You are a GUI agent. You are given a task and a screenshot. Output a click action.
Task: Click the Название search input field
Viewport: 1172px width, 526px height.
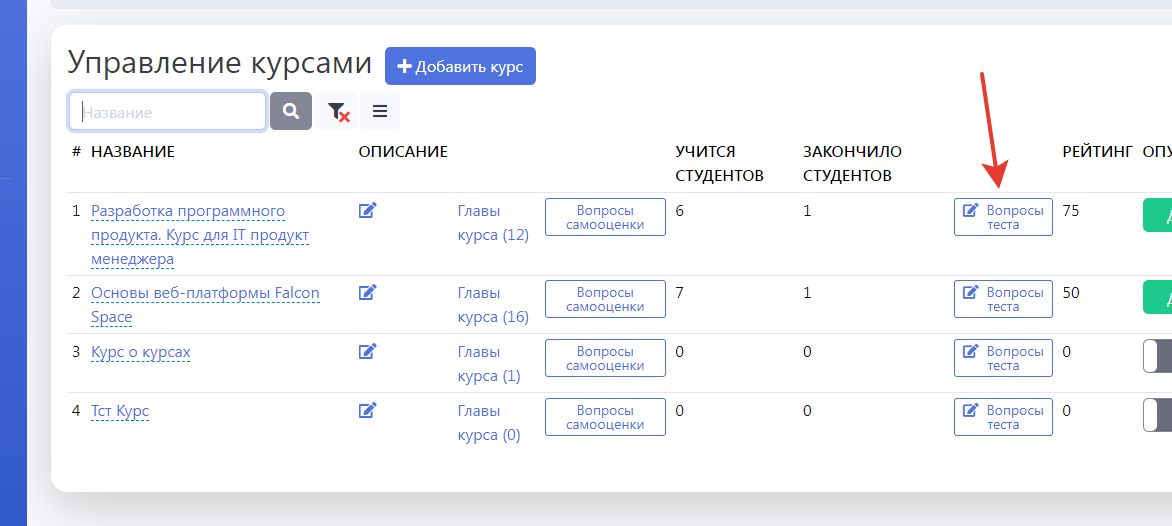point(168,112)
